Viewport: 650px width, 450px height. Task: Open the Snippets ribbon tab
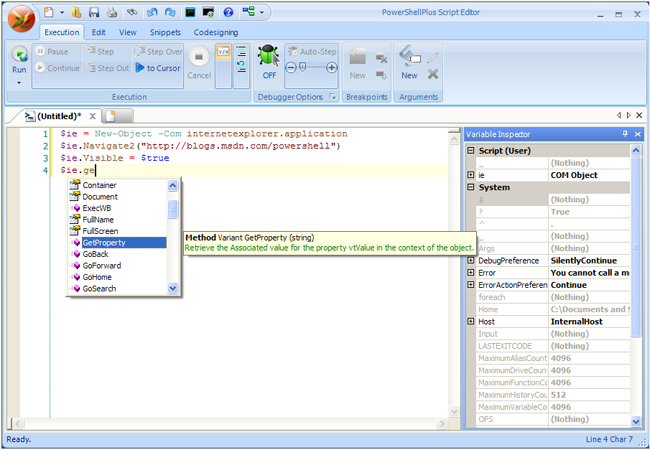pyautogui.click(x=165, y=32)
